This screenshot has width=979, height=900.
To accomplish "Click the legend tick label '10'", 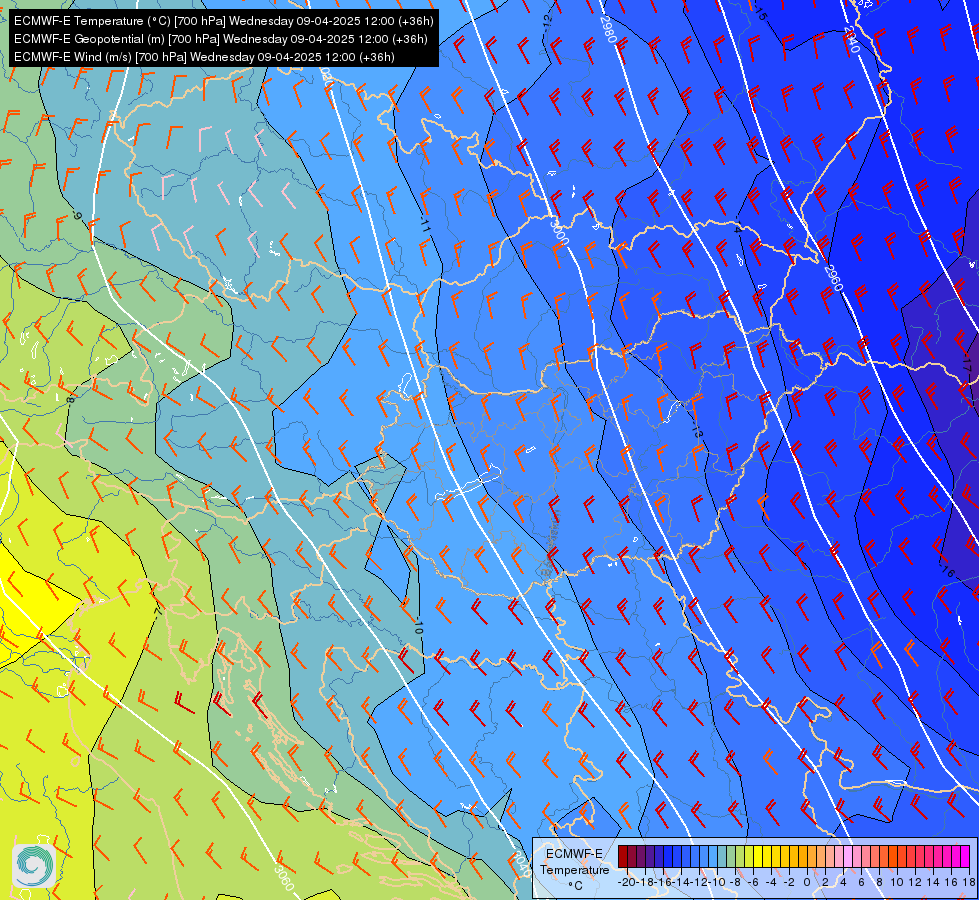I will (x=897, y=882).
